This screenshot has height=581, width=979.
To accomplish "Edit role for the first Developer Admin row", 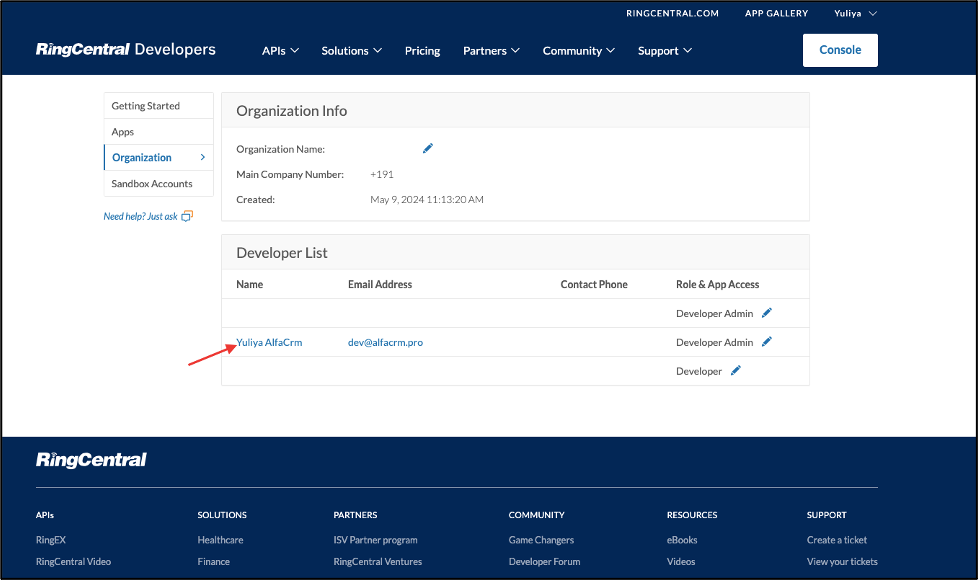I will click(767, 313).
